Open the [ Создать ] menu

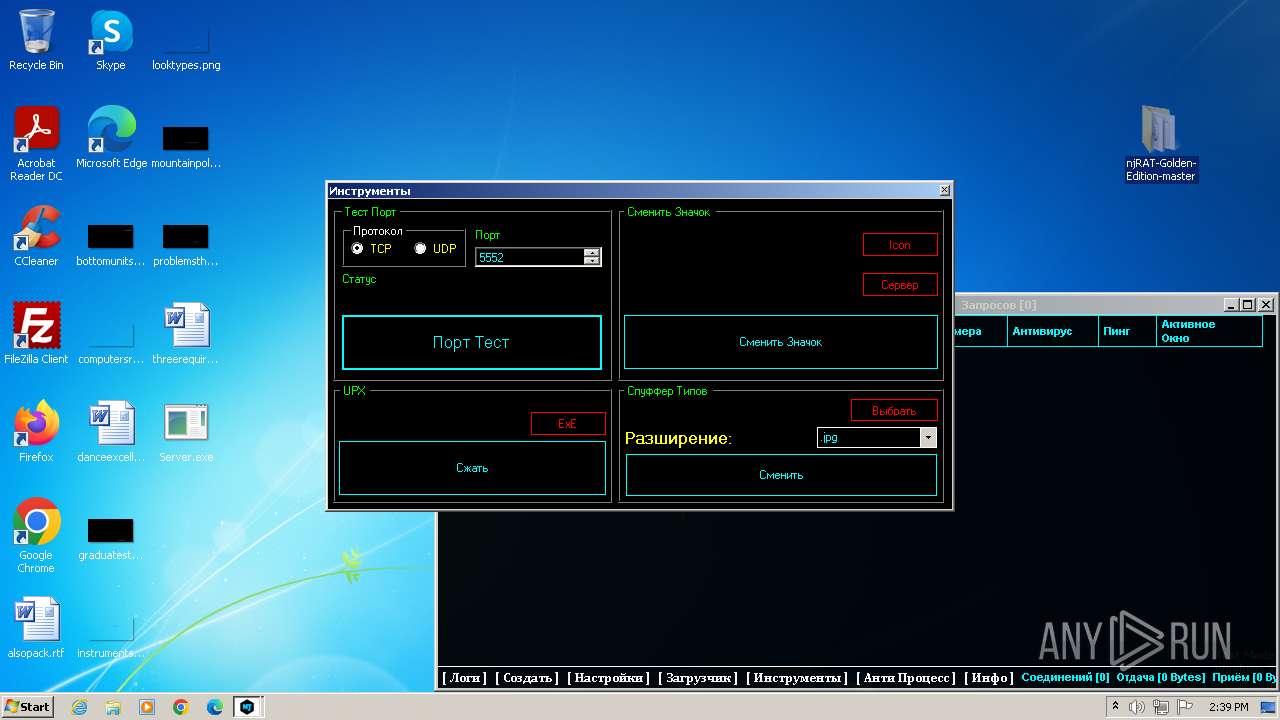coord(527,677)
